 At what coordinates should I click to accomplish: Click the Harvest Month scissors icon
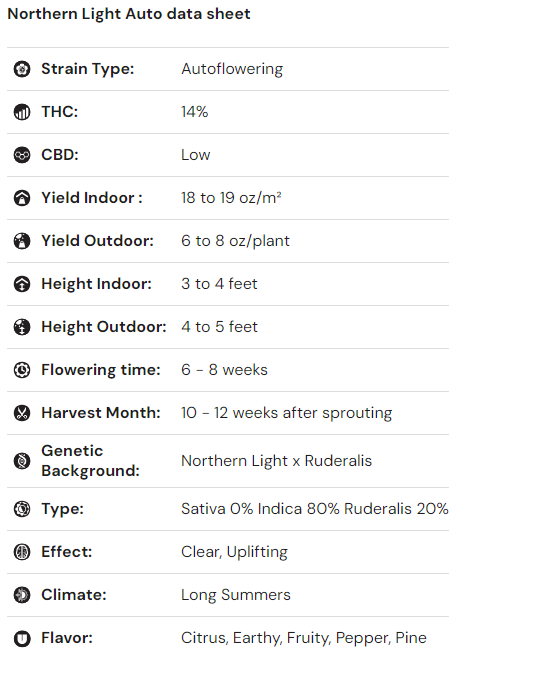click(x=22, y=413)
